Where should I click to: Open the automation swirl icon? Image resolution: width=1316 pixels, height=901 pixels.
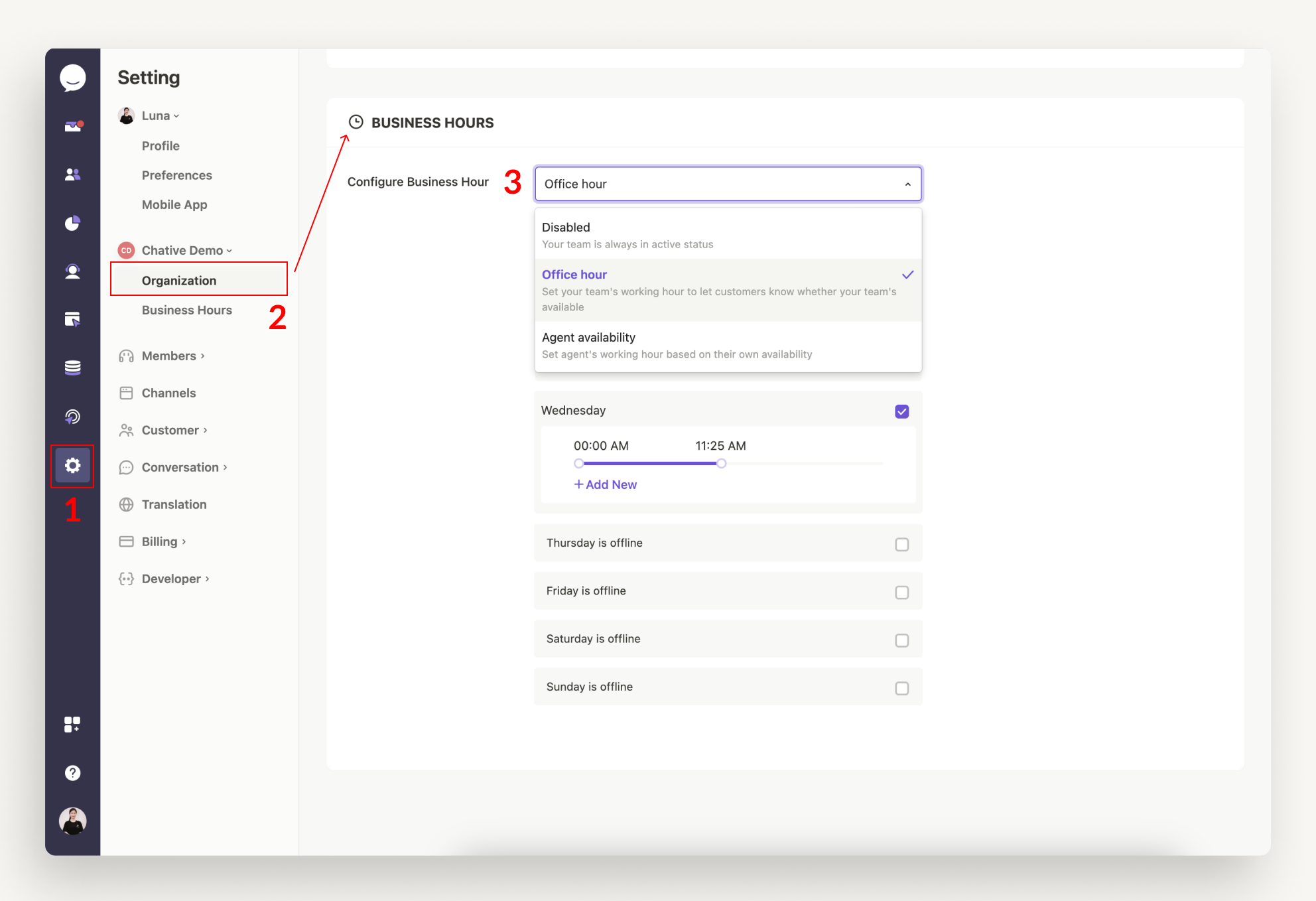click(x=72, y=417)
